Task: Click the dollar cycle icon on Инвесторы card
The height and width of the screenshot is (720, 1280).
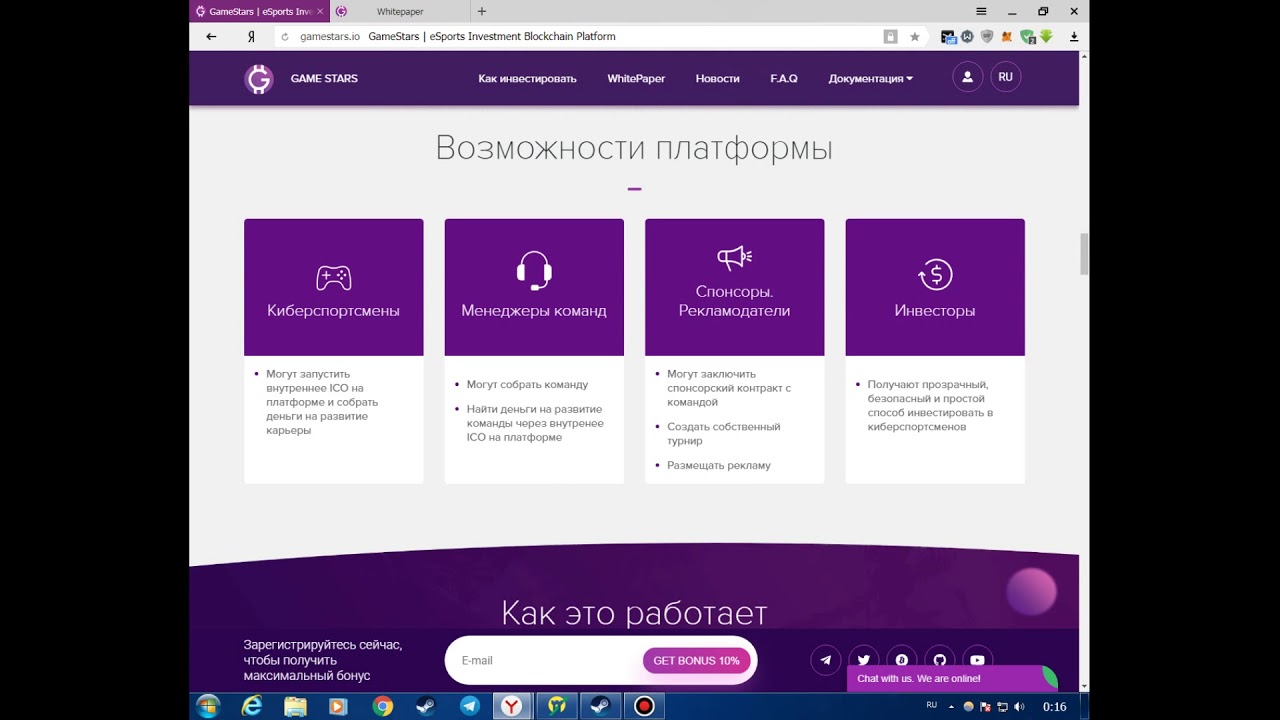Action: 935,274
